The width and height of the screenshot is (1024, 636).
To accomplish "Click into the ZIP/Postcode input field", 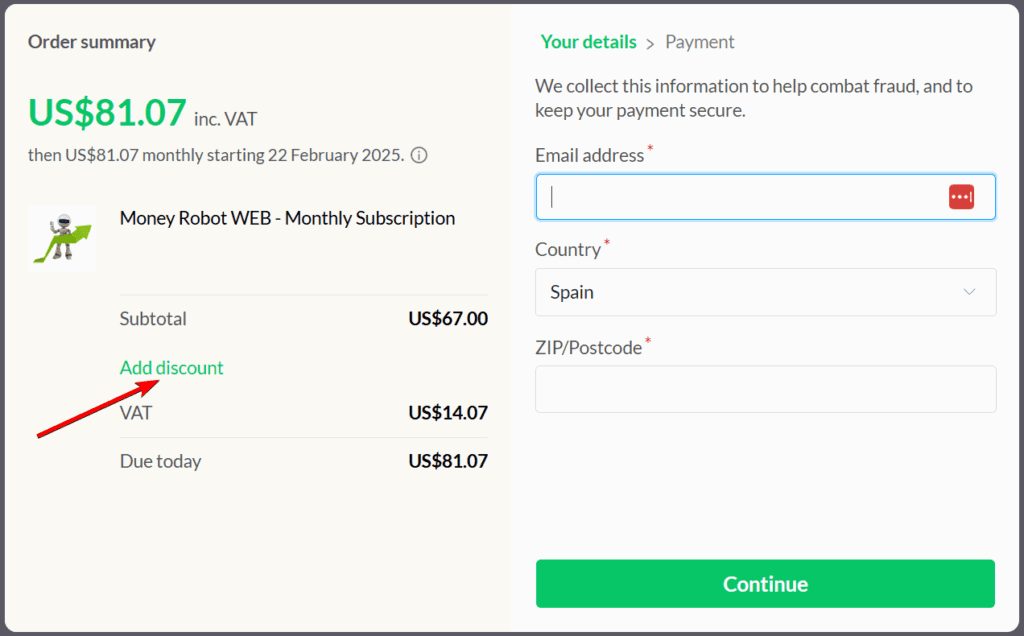I will [765, 389].
